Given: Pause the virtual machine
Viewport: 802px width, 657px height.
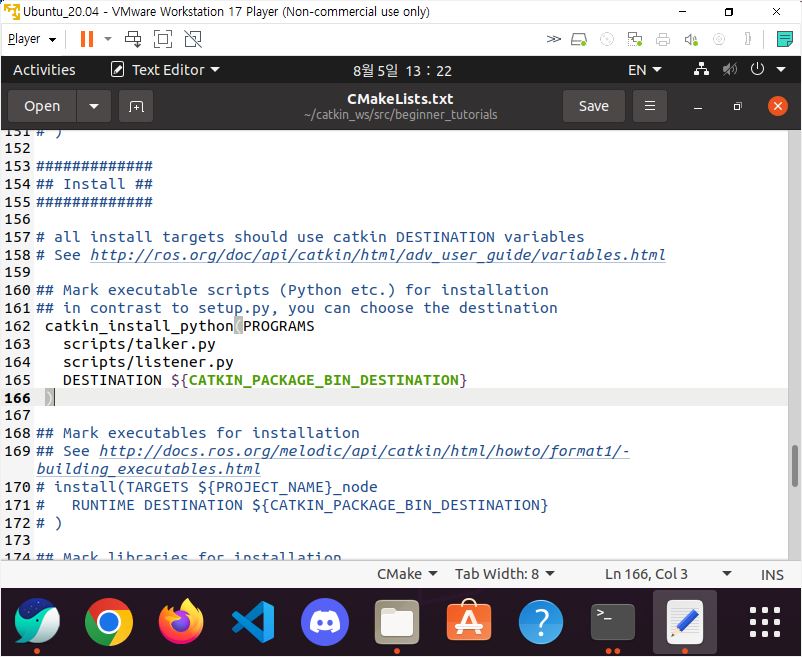Looking at the screenshot, I should pyautogui.click(x=87, y=39).
